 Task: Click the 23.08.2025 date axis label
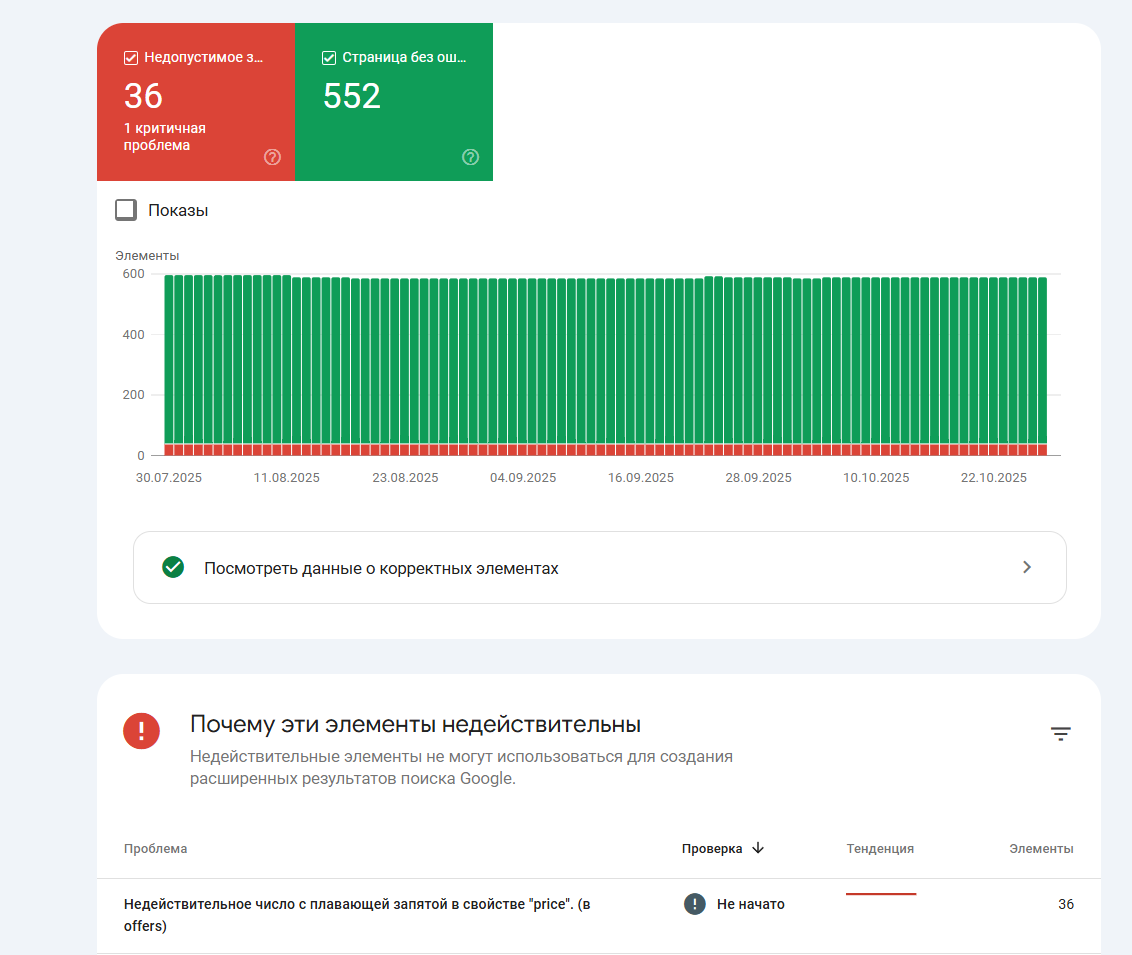pos(405,478)
